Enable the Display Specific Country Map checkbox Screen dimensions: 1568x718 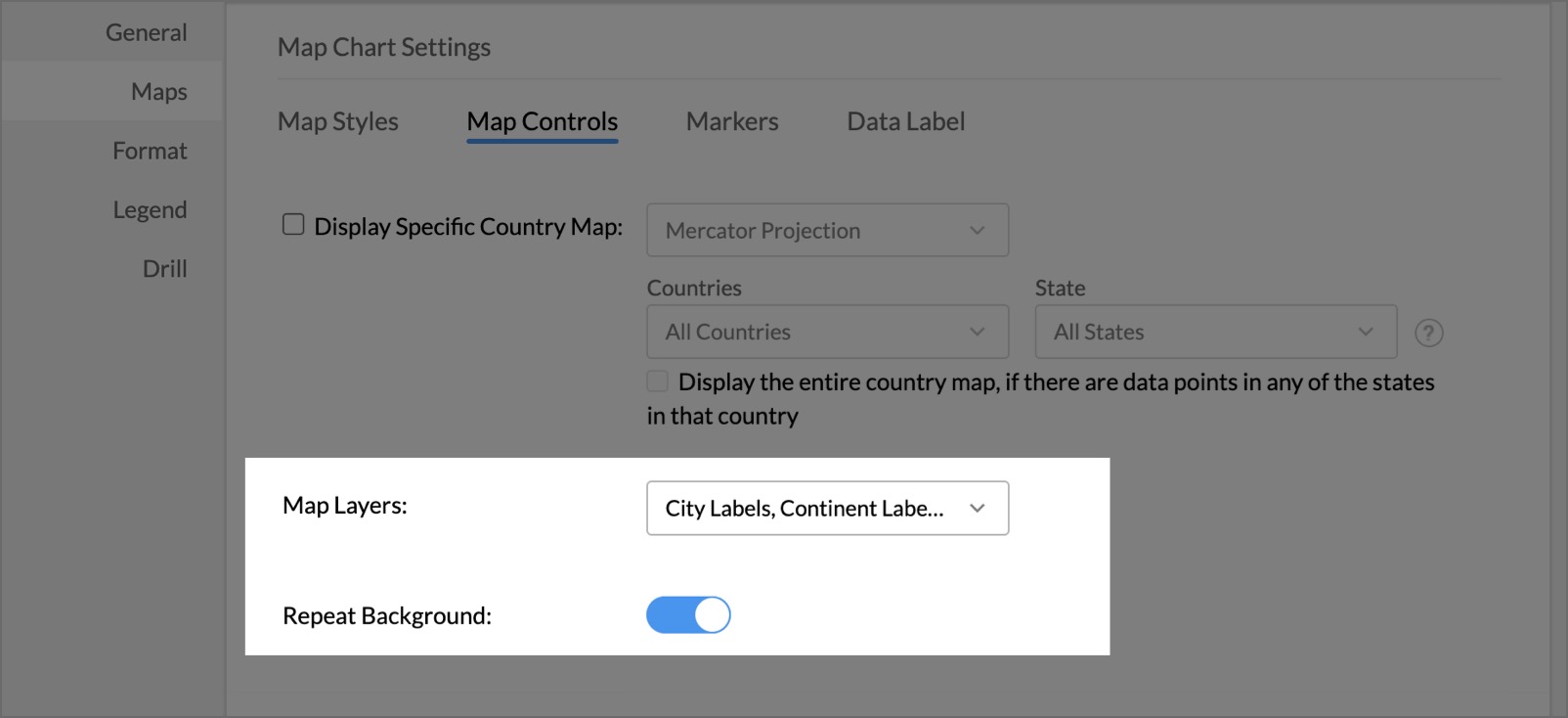pyautogui.click(x=292, y=225)
